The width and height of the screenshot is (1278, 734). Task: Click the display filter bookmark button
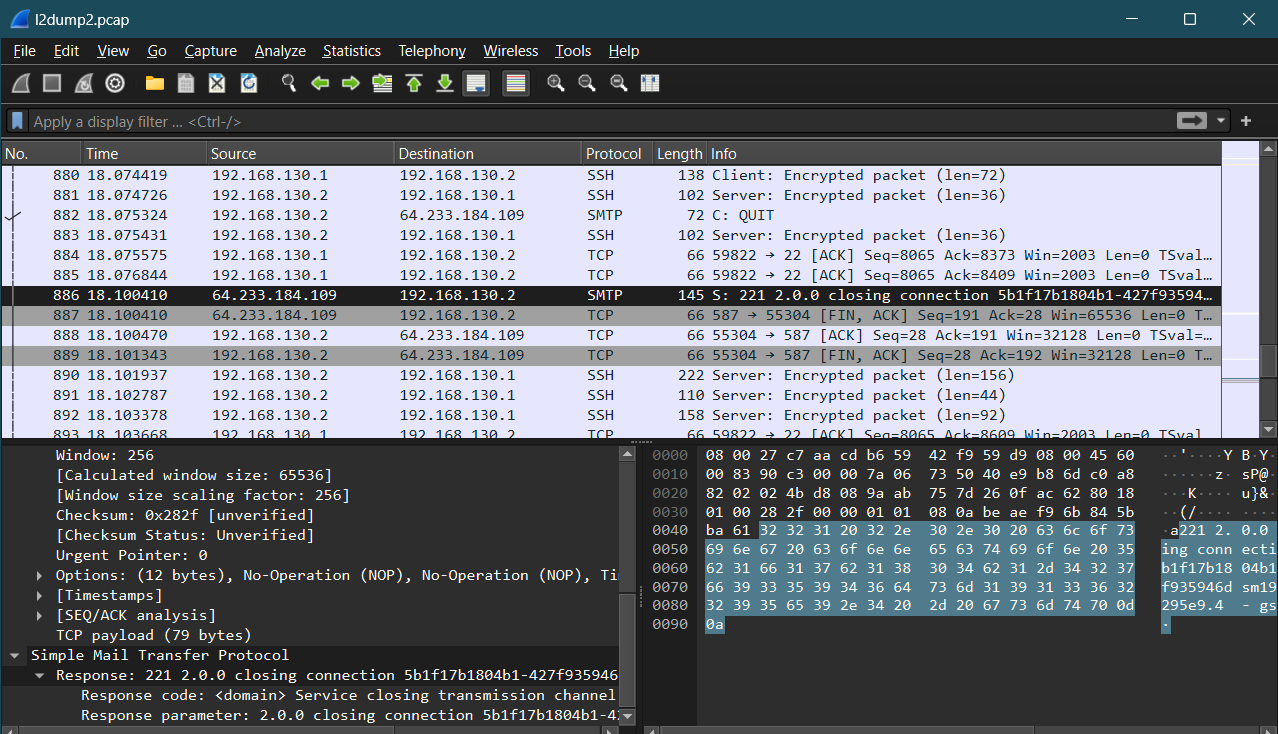pyautogui.click(x=17, y=121)
